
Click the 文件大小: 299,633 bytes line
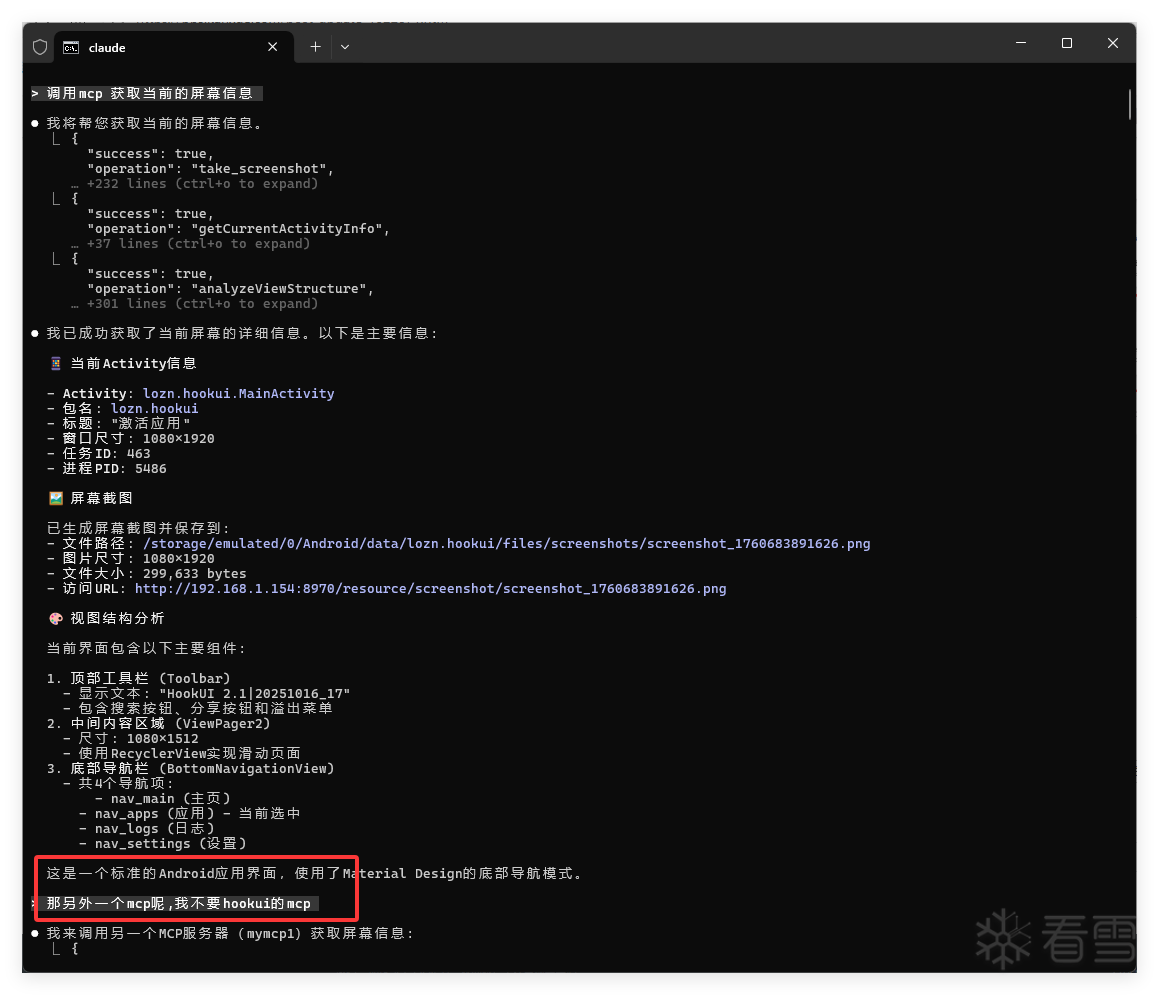146,574
